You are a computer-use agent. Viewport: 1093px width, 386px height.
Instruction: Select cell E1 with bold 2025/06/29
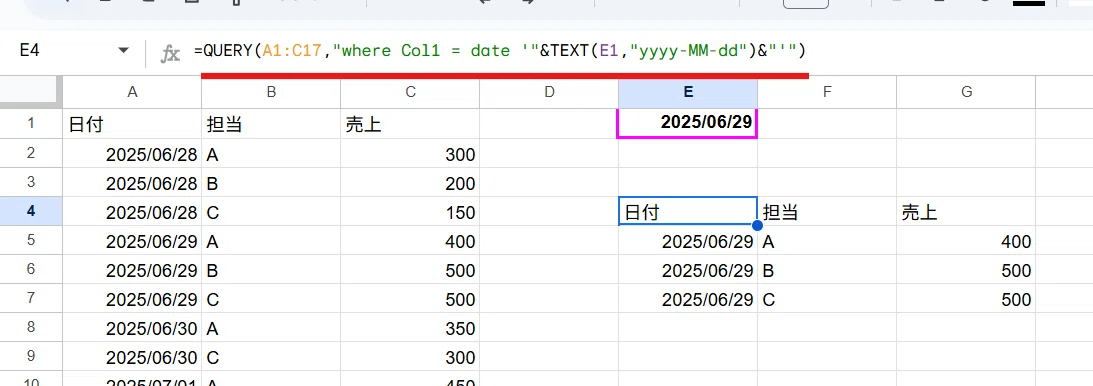pyautogui.click(x=688, y=123)
